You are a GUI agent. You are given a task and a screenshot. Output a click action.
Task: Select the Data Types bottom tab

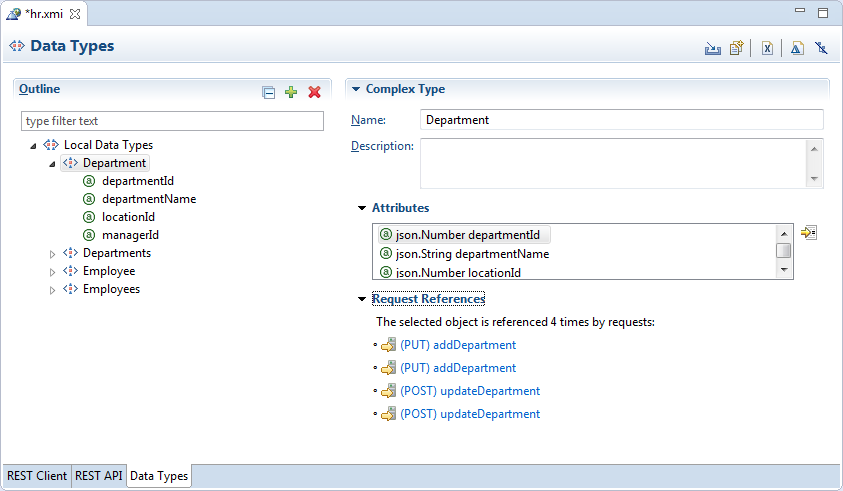click(x=159, y=476)
